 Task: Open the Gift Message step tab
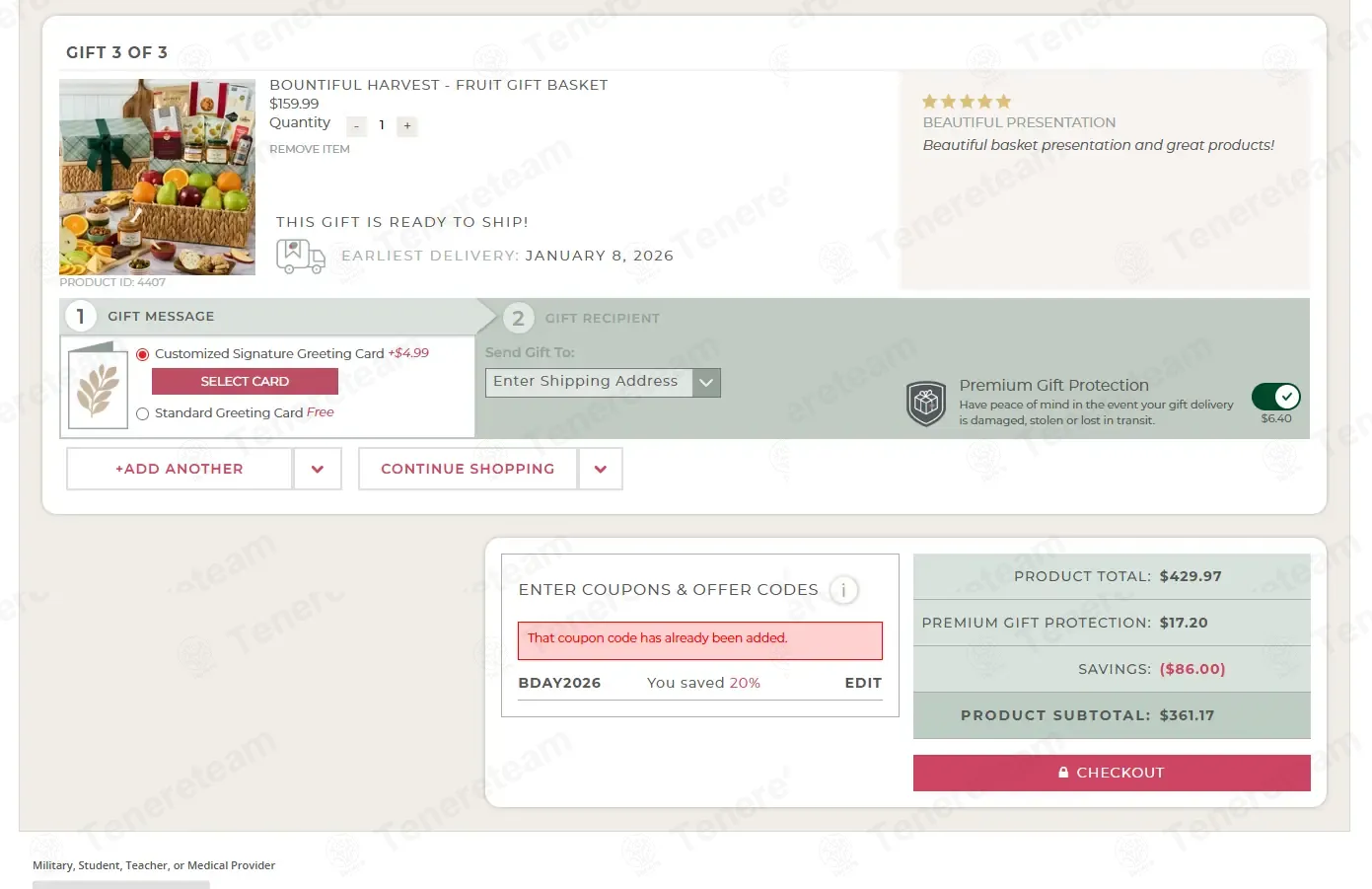pyautogui.click(x=268, y=317)
